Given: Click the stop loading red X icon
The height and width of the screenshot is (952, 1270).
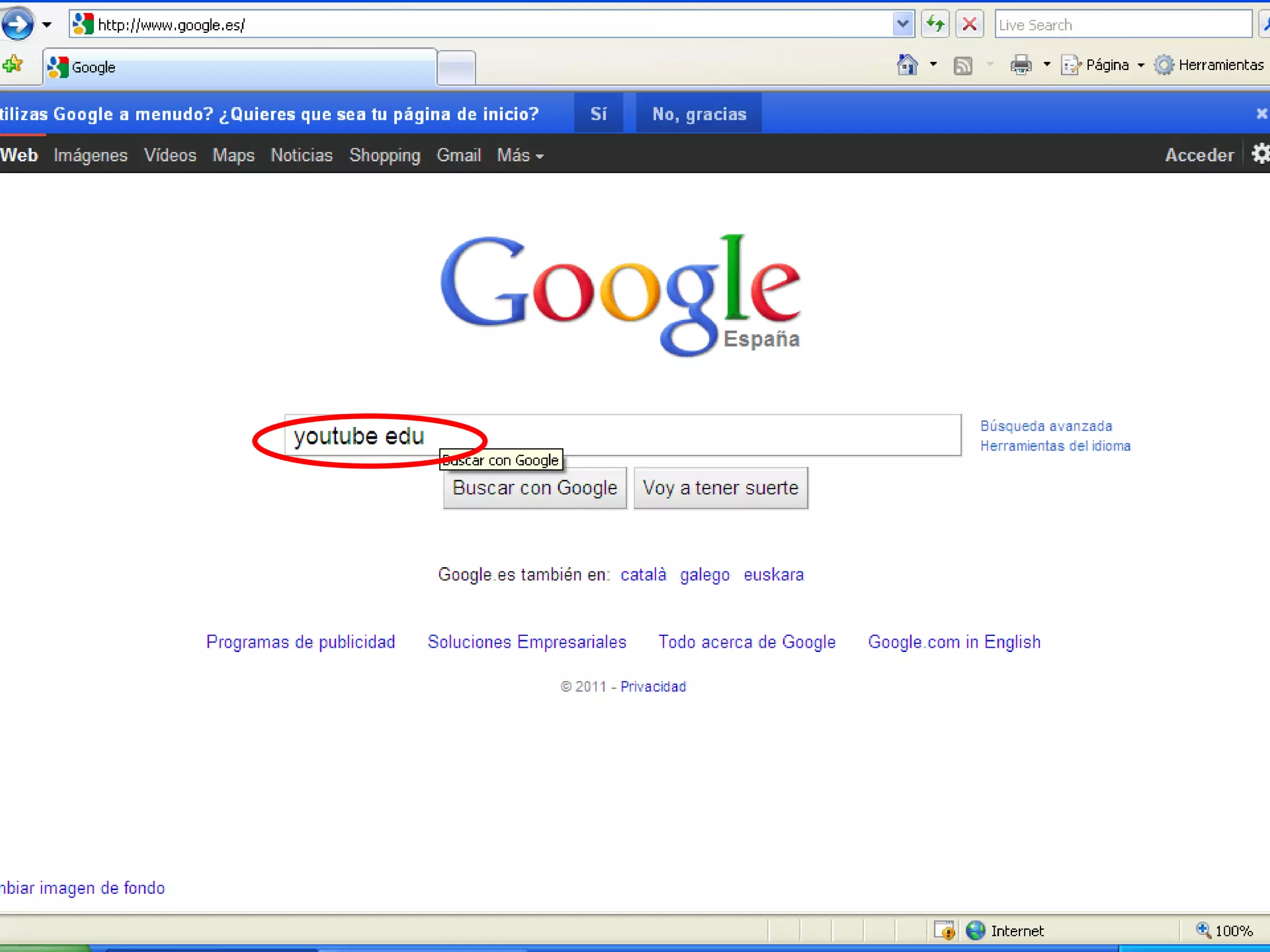Looking at the screenshot, I should (970, 25).
